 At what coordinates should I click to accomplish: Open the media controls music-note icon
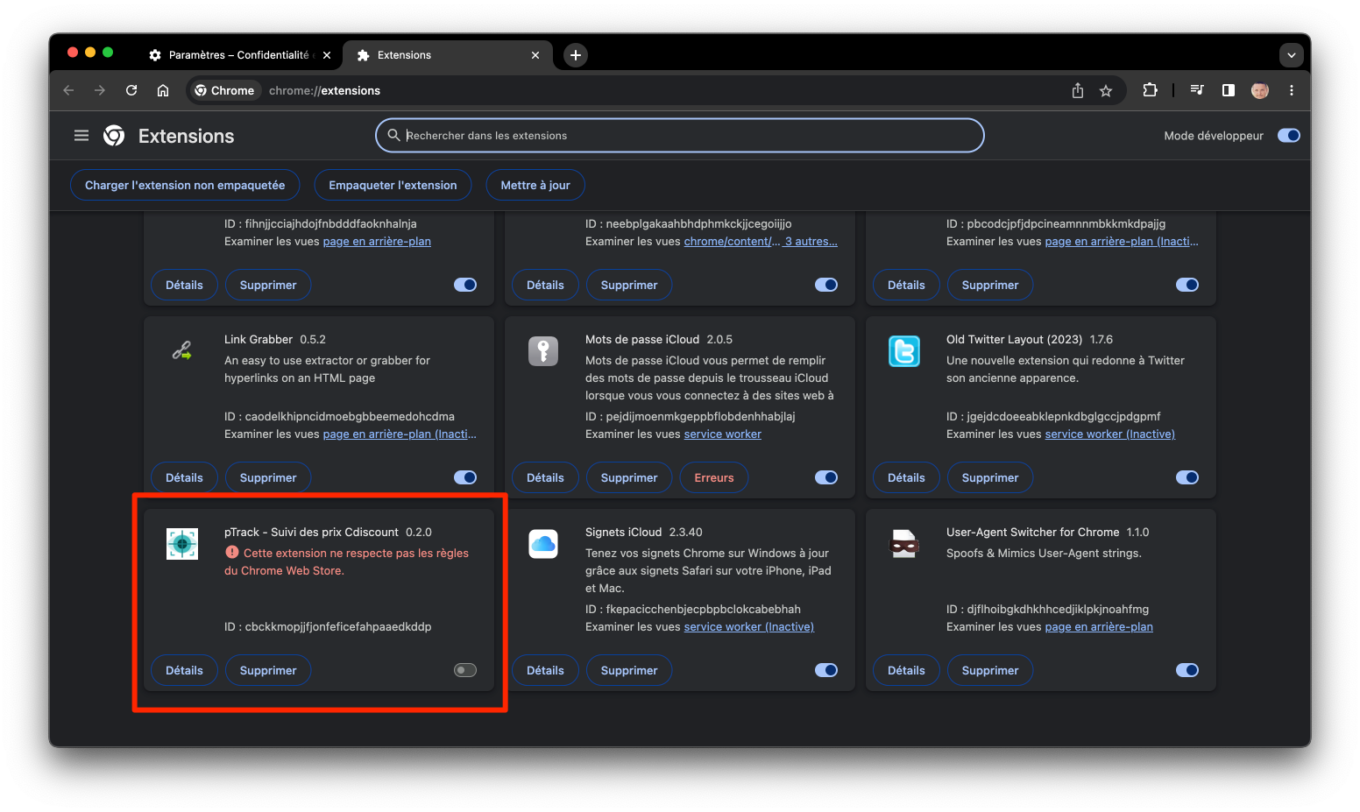click(x=1197, y=90)
